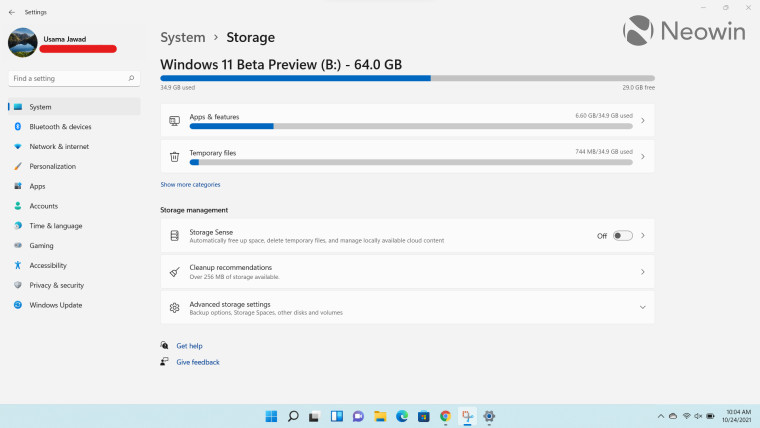Open File Explorer from taskbar
Screen dimensions: 760x428
click(x=380, y=416)
